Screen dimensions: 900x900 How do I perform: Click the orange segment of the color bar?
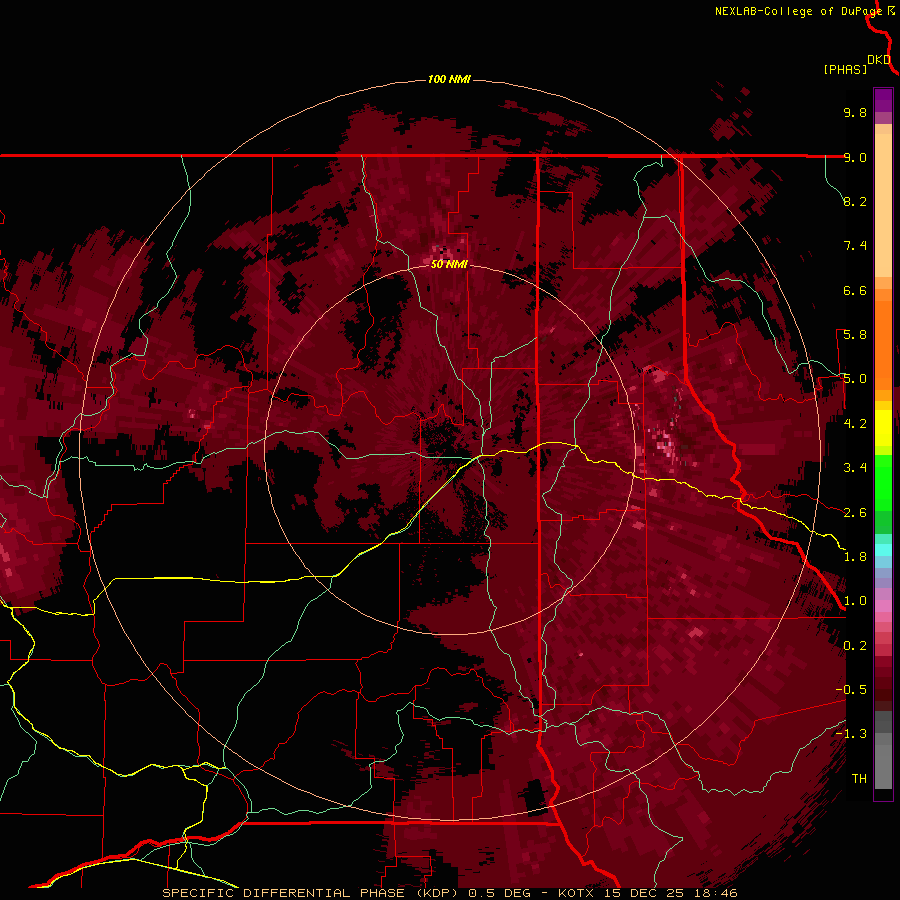pyautogui.click(x=883, y=339)
